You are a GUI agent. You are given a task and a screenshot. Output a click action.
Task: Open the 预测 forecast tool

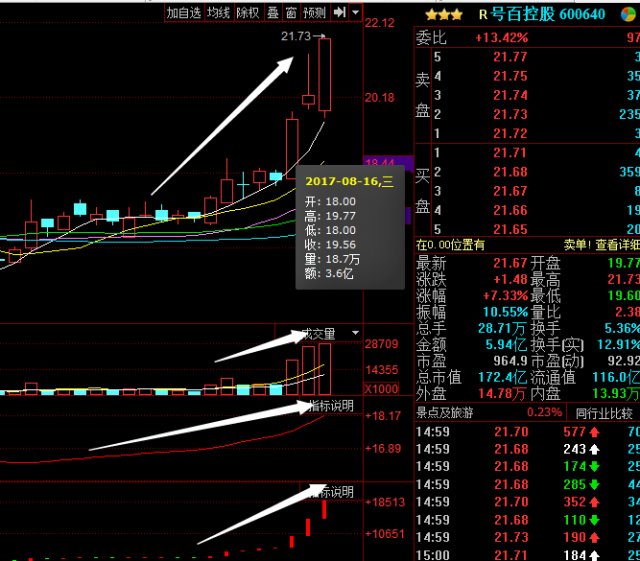pyautogui.click(x=314, y=13)
